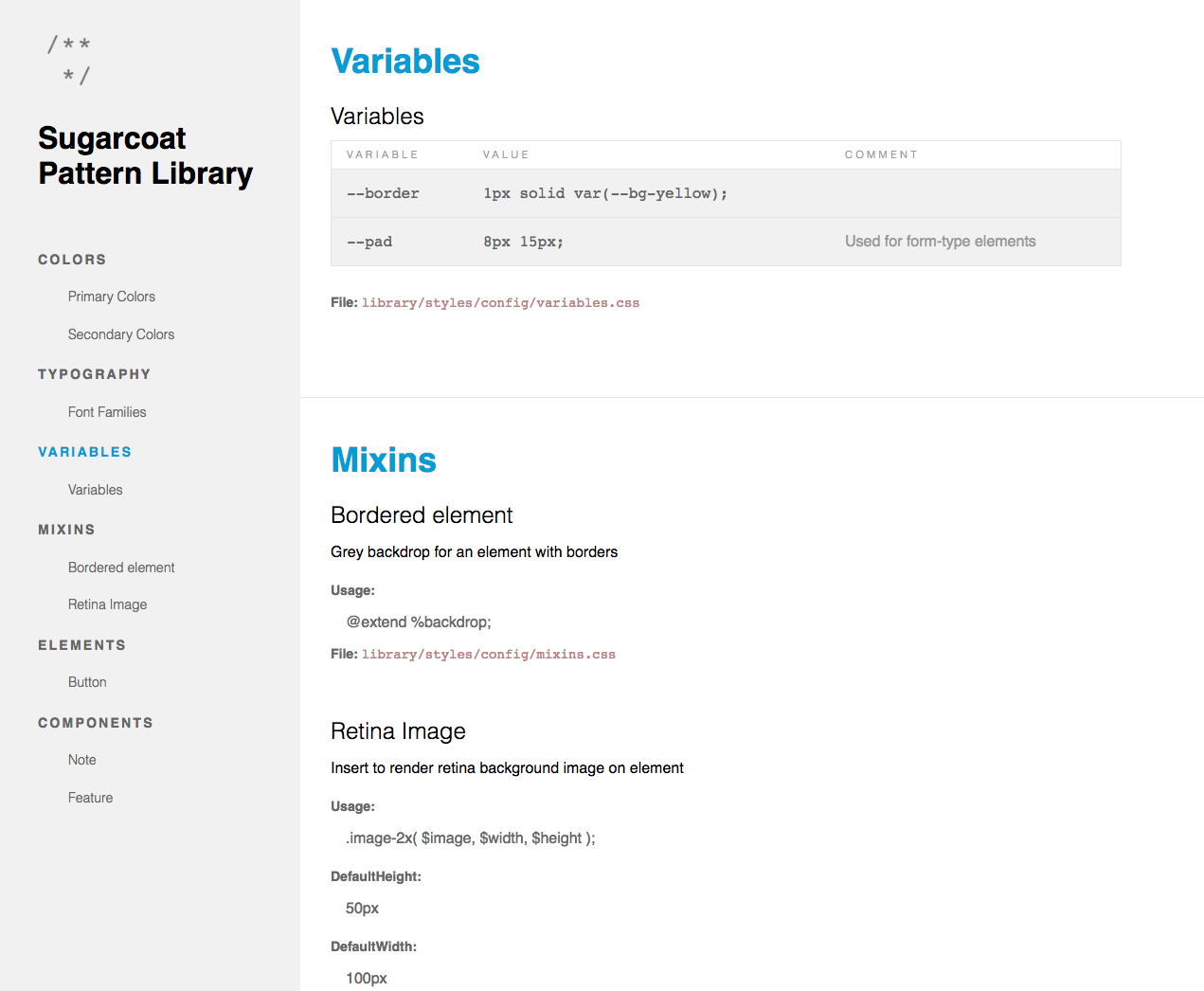The height and width of the screenshot is (991, 1204).
Task: Go to the Colors section heading
Action: pyautogui.click(x=72, y=260)
